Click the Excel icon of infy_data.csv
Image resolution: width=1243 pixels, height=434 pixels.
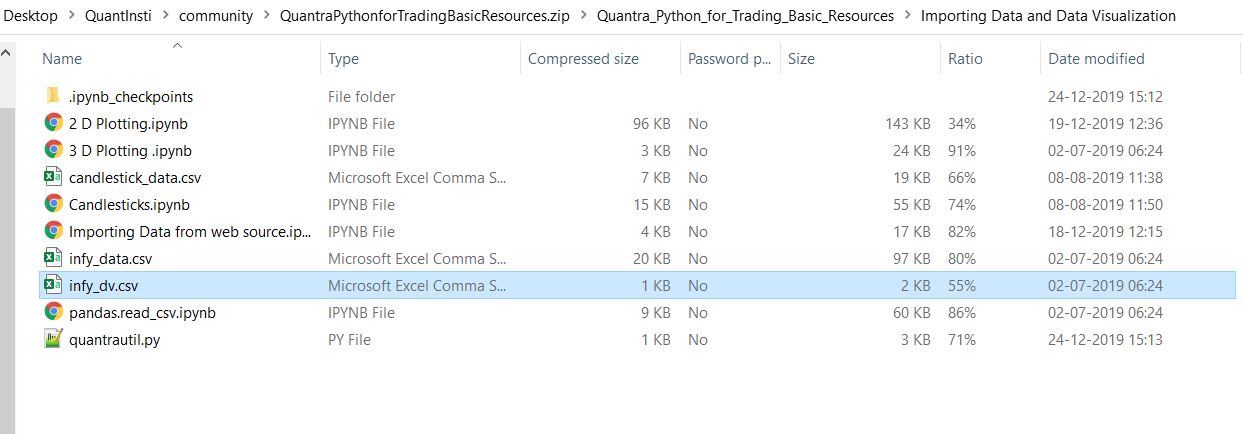[53, 259]
